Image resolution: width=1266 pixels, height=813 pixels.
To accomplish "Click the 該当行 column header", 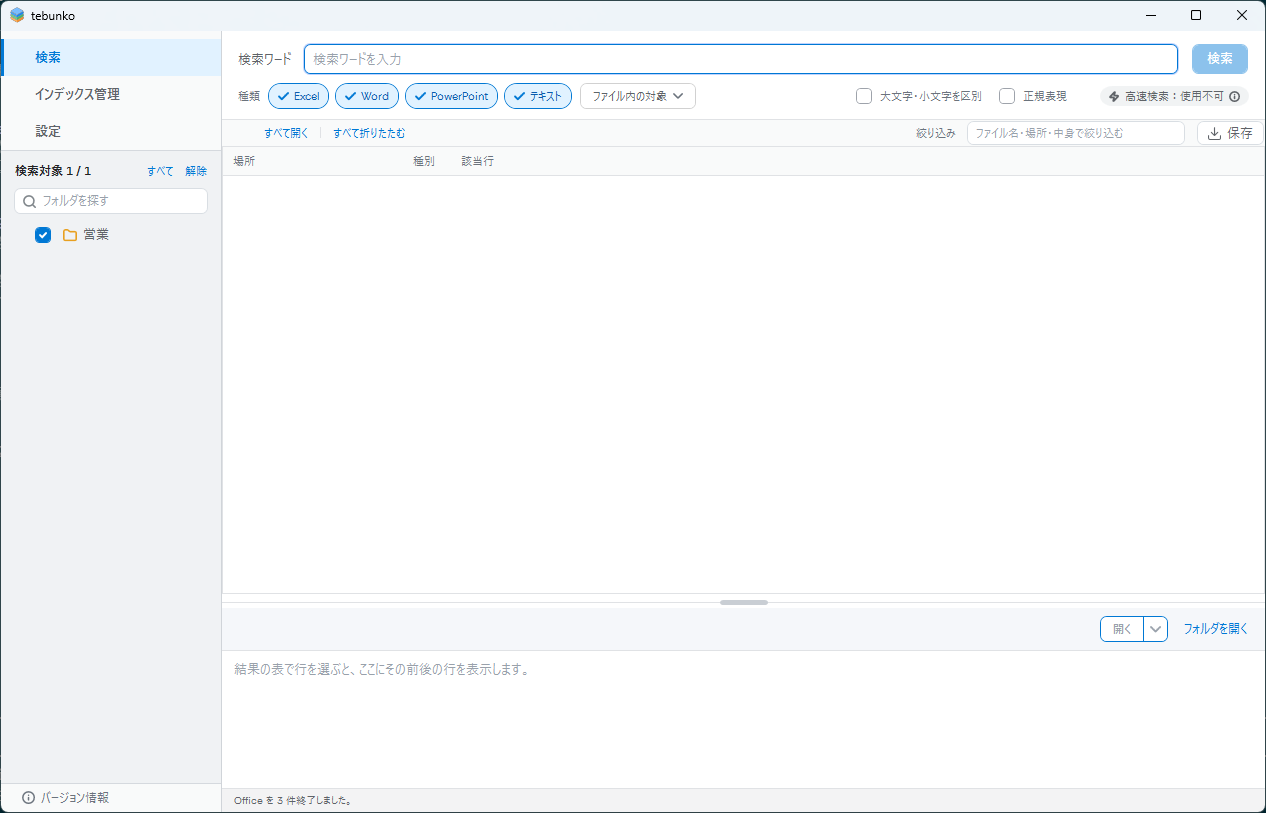I will (x=477, y=161).
